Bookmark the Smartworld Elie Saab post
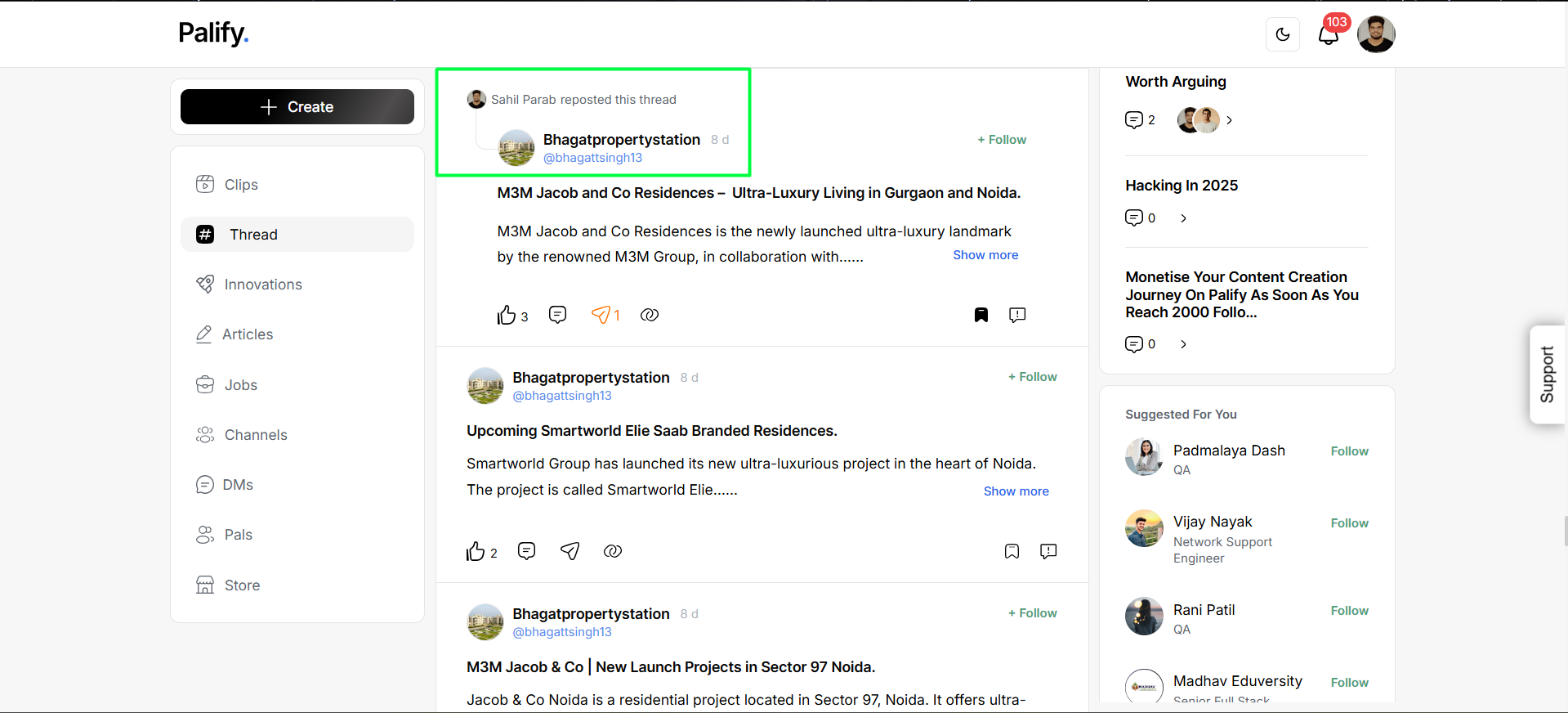 [1012, 551]
